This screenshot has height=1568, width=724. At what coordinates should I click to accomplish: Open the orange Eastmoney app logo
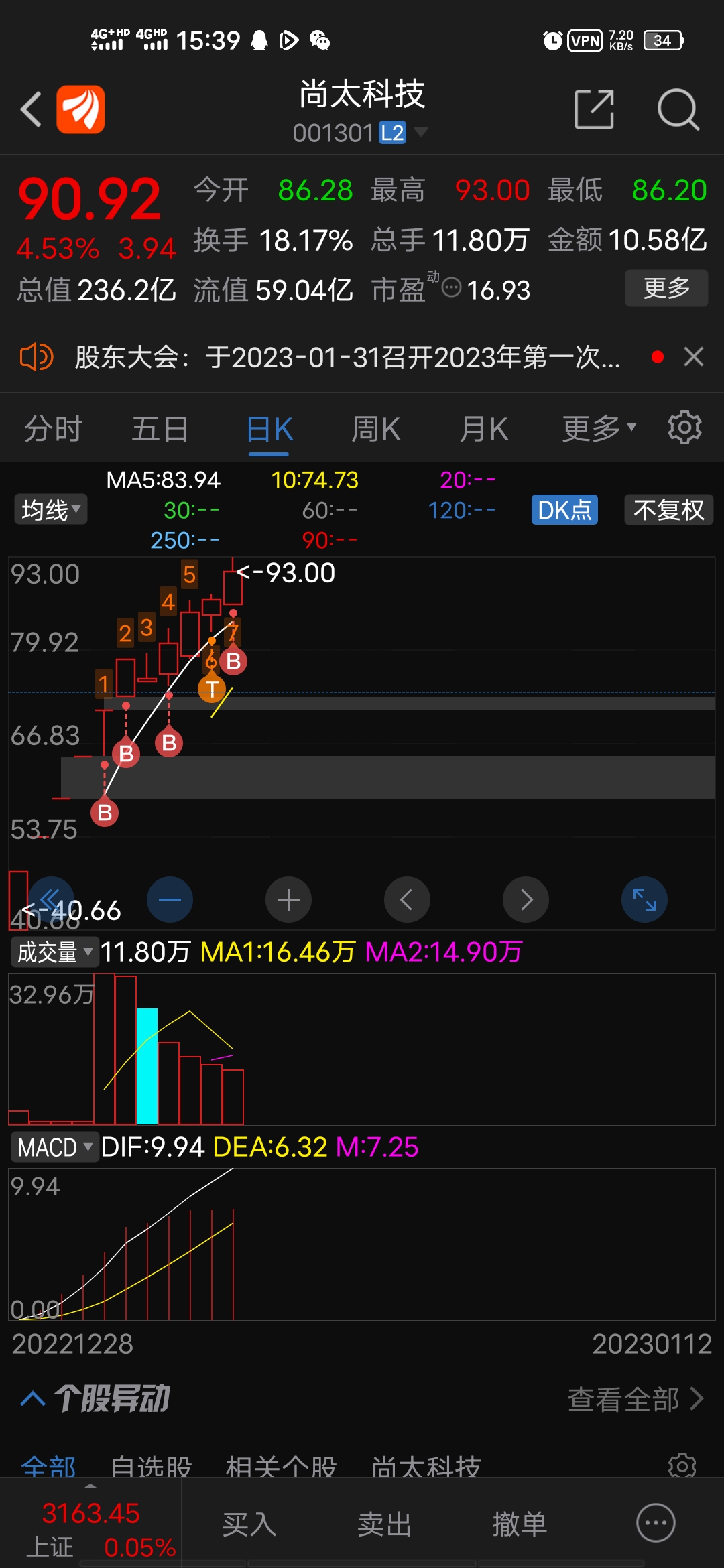(x=80, y=109)
